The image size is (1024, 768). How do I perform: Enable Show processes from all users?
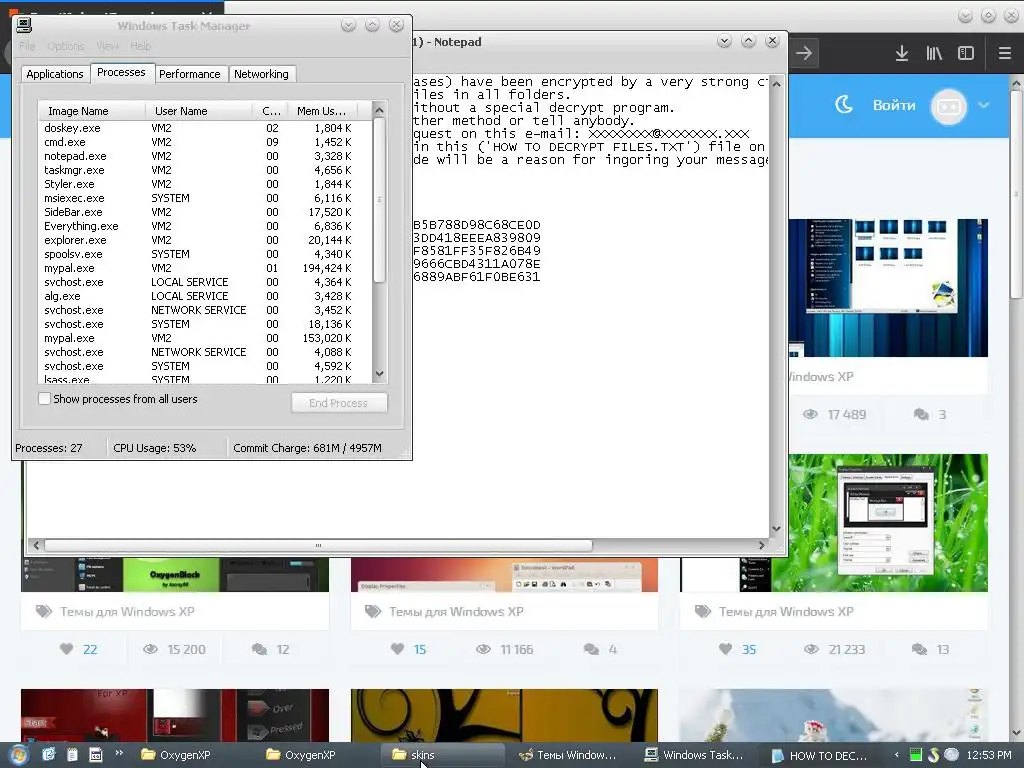click(44, 398)
